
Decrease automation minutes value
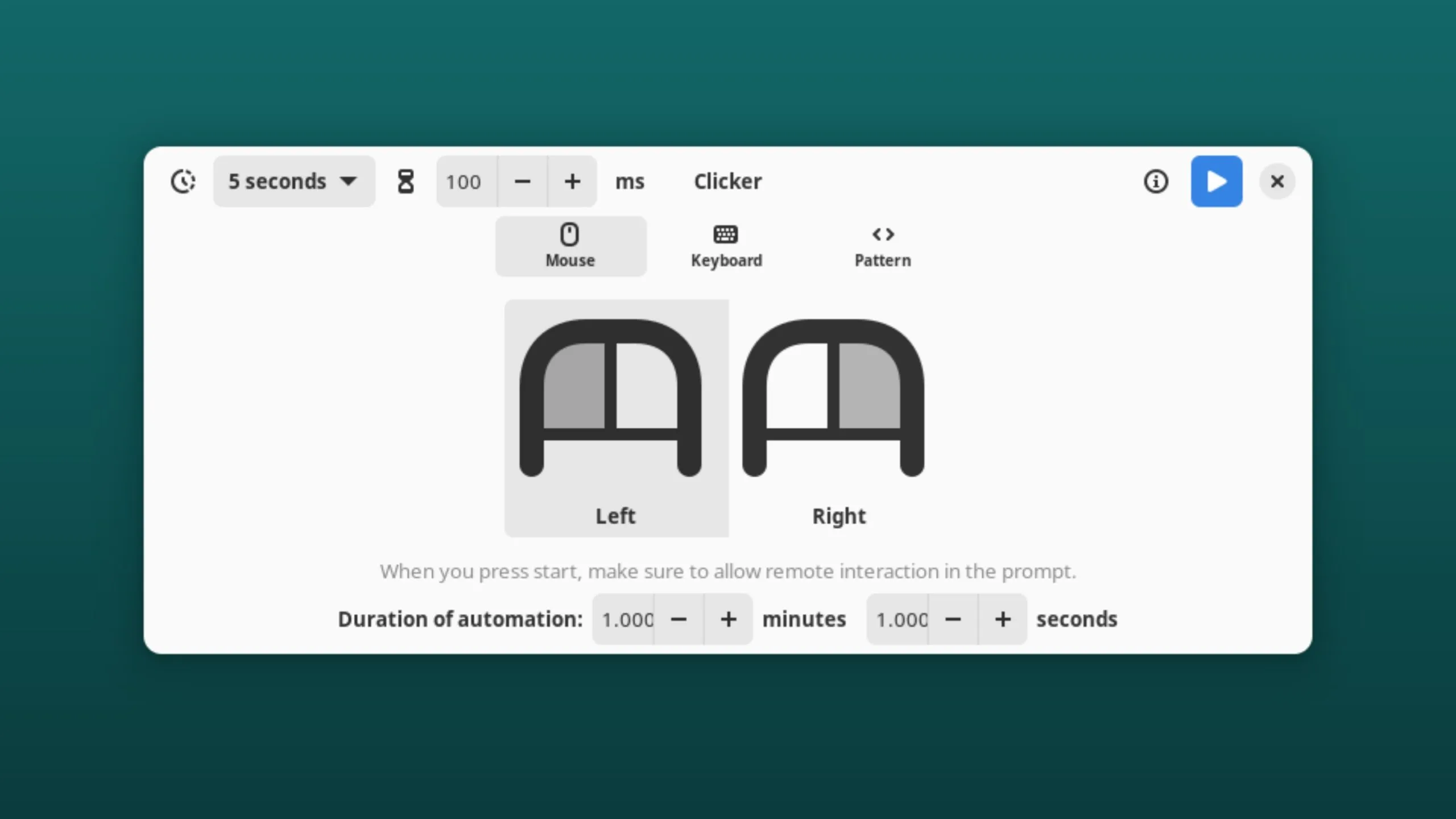tap(679, 619)
